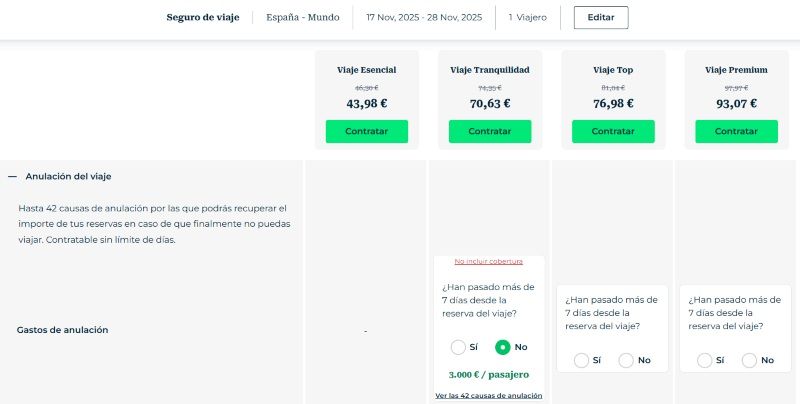Select Sí radio in Viaje Tranquilidad
800x404 pixels.
458,347
